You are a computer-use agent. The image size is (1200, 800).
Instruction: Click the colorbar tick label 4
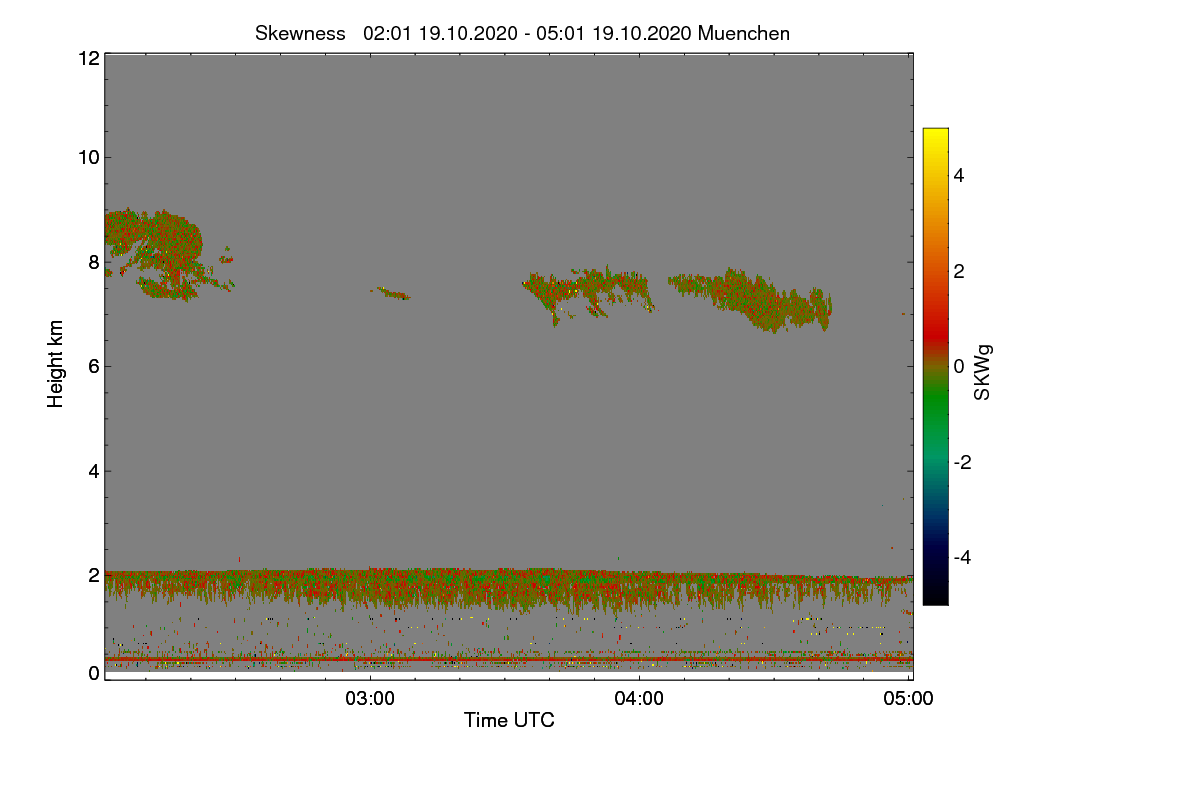click(959, 176)
